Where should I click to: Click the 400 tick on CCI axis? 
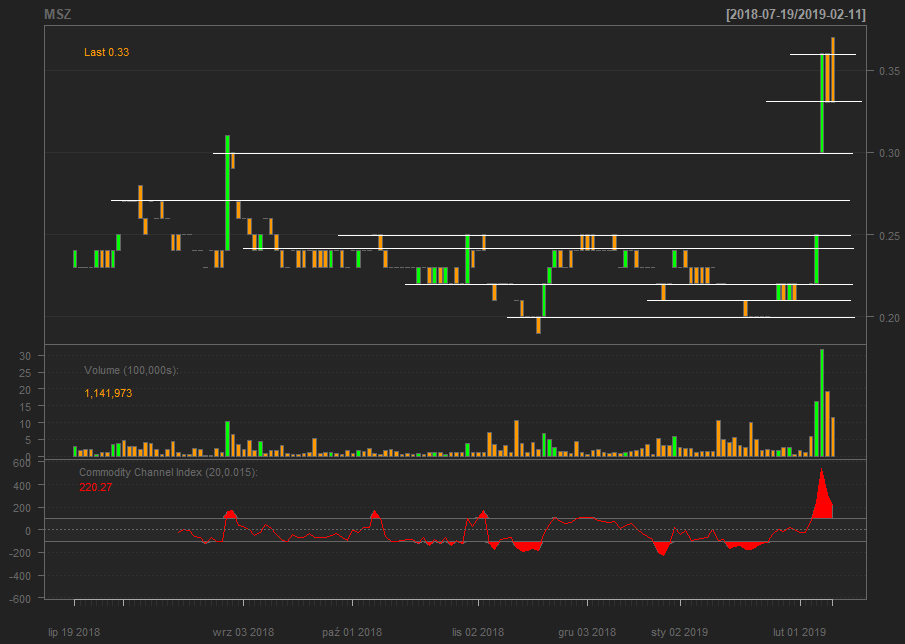(22, 486)
